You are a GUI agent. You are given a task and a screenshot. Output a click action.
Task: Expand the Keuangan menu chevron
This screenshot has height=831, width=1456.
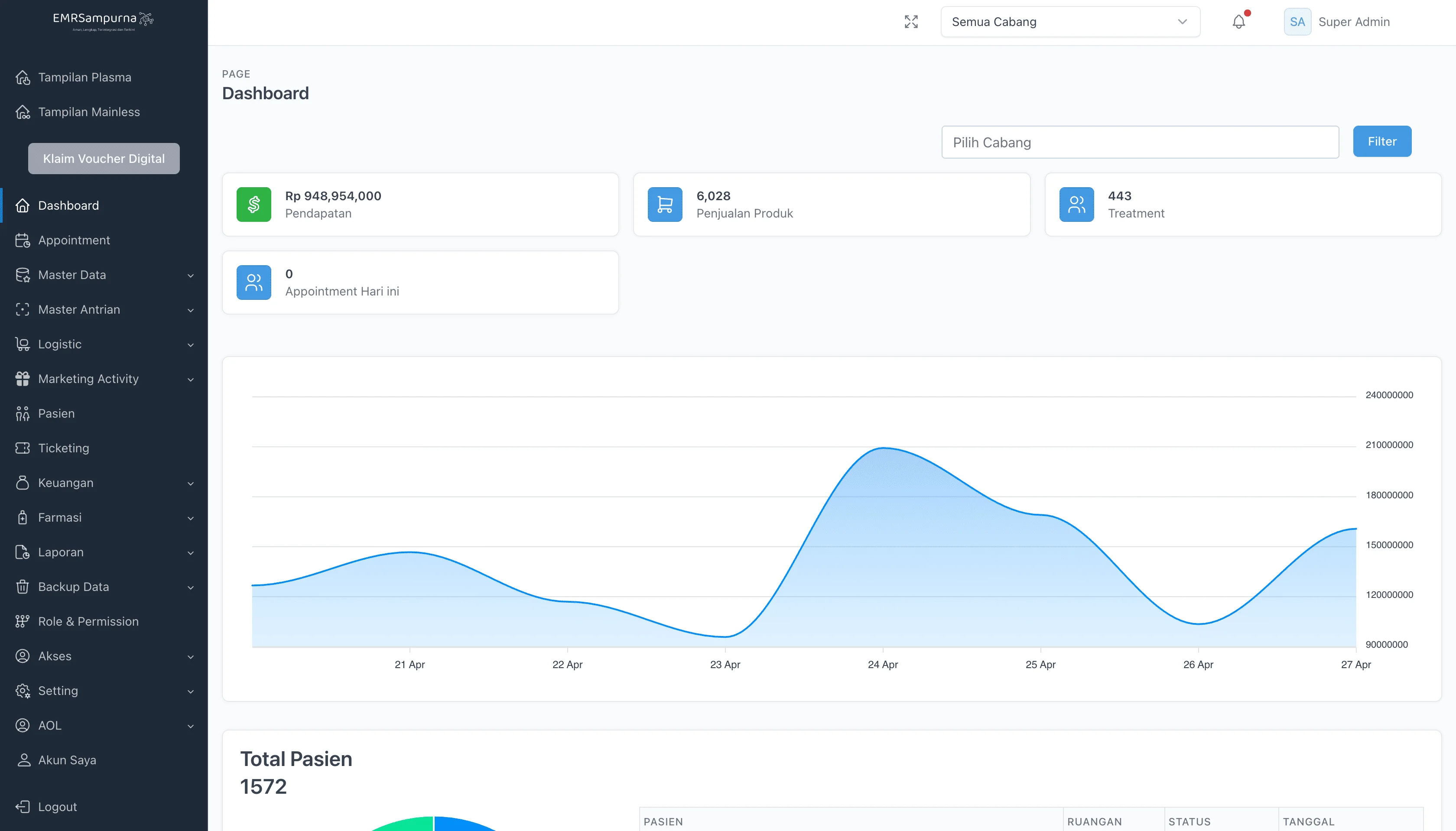190,484
